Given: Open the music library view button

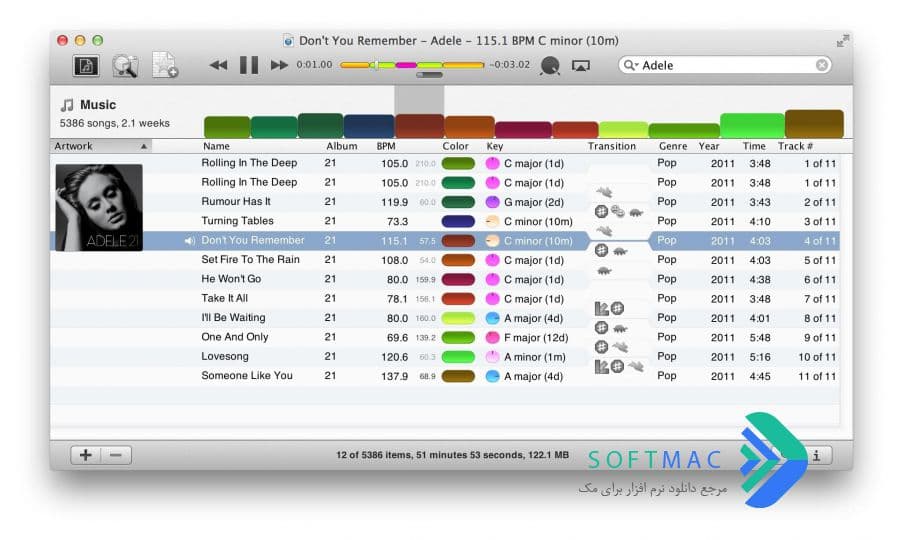Looking at the screenshot, I should pos(86,66).
